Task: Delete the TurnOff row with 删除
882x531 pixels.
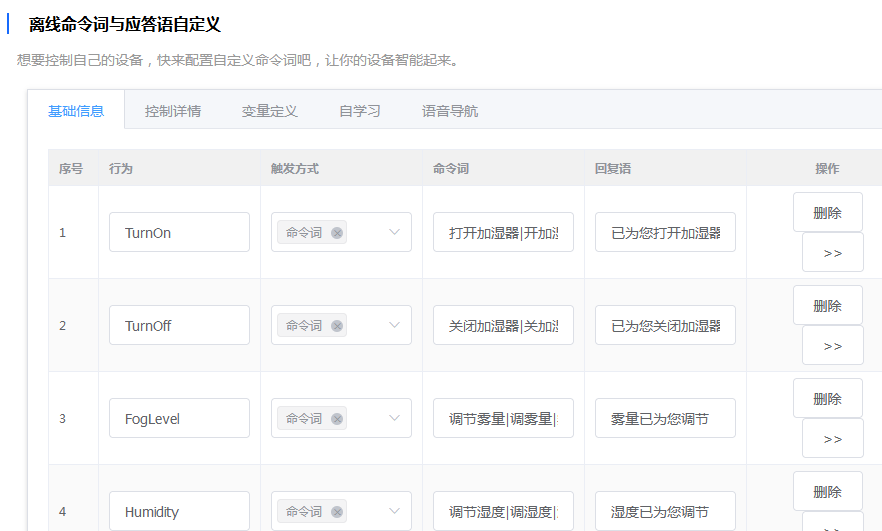Action: coord(827,305)
